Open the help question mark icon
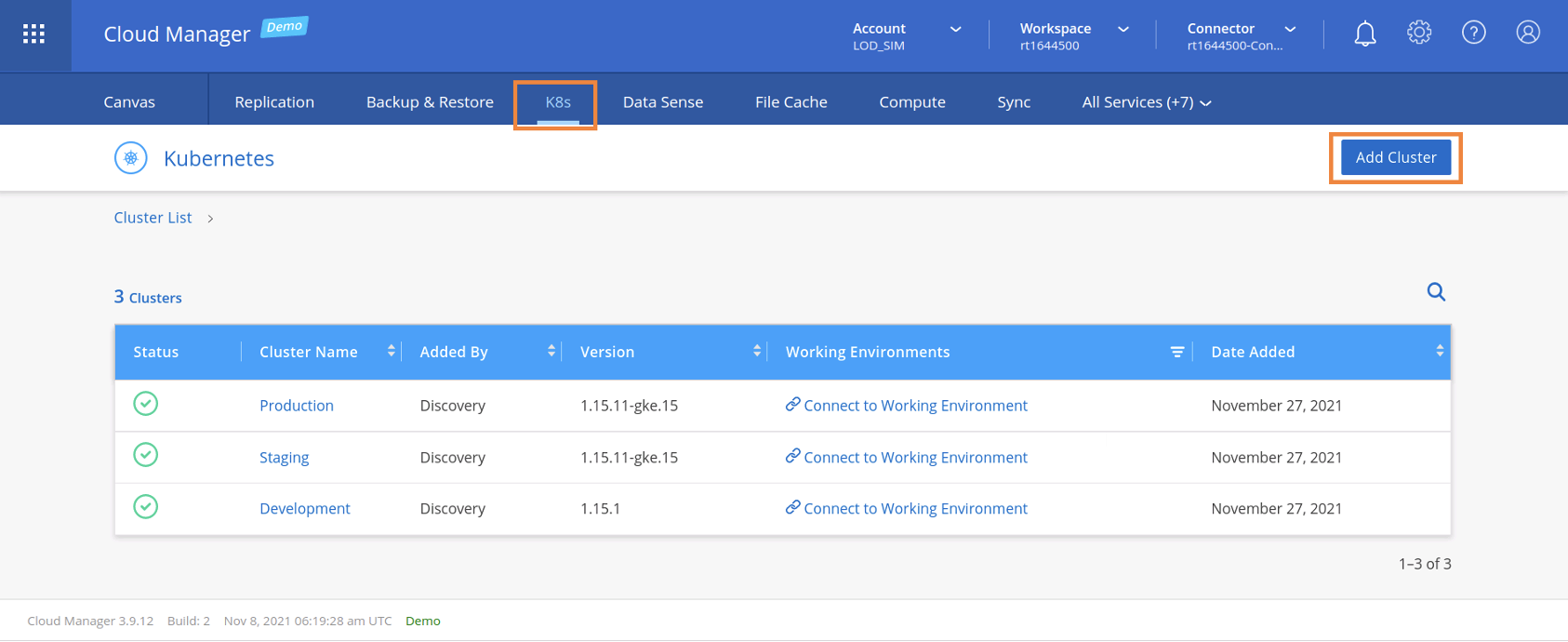 [x=1473, y=33]
